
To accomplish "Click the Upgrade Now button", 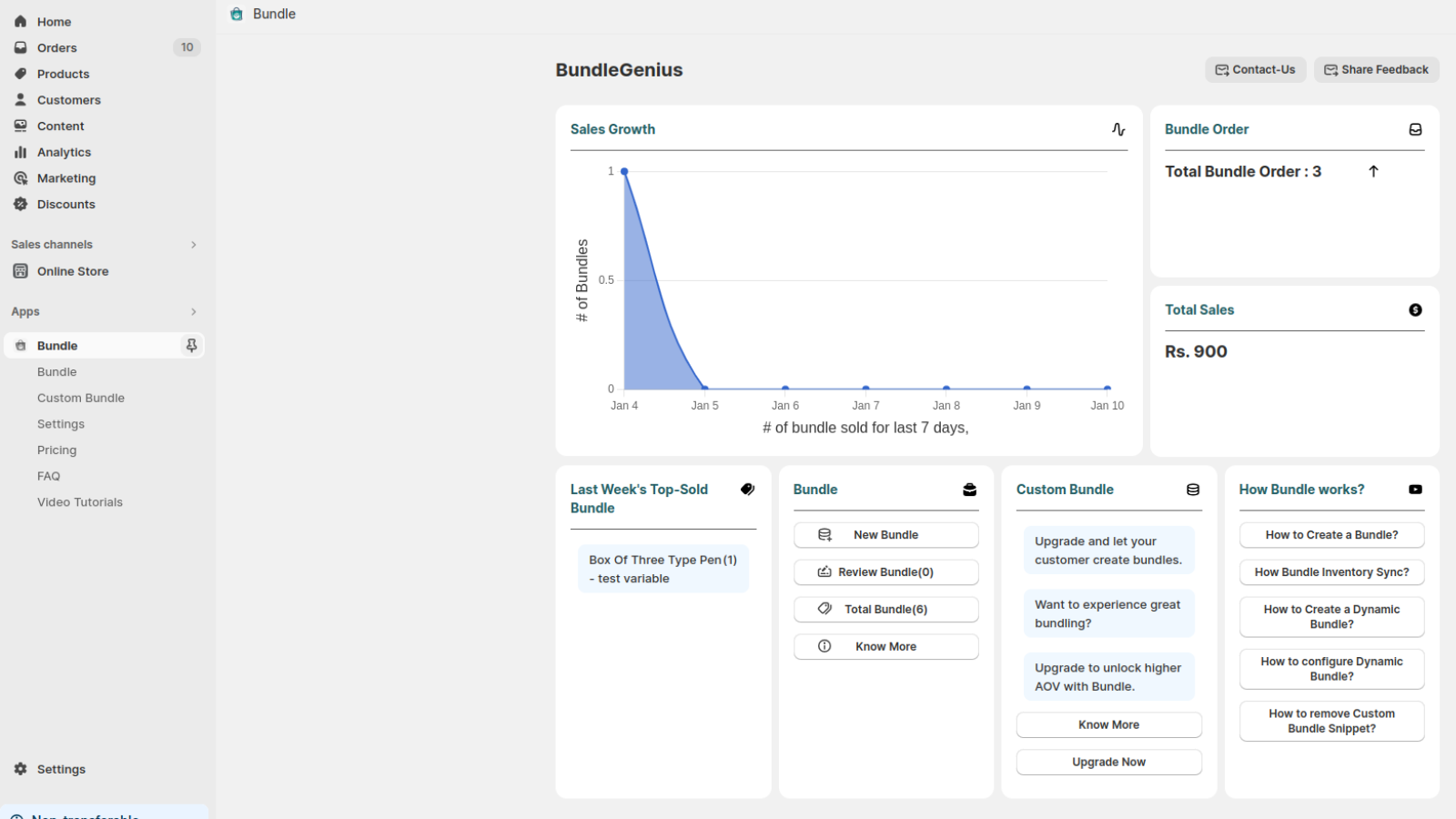I will click(1109, 763).
